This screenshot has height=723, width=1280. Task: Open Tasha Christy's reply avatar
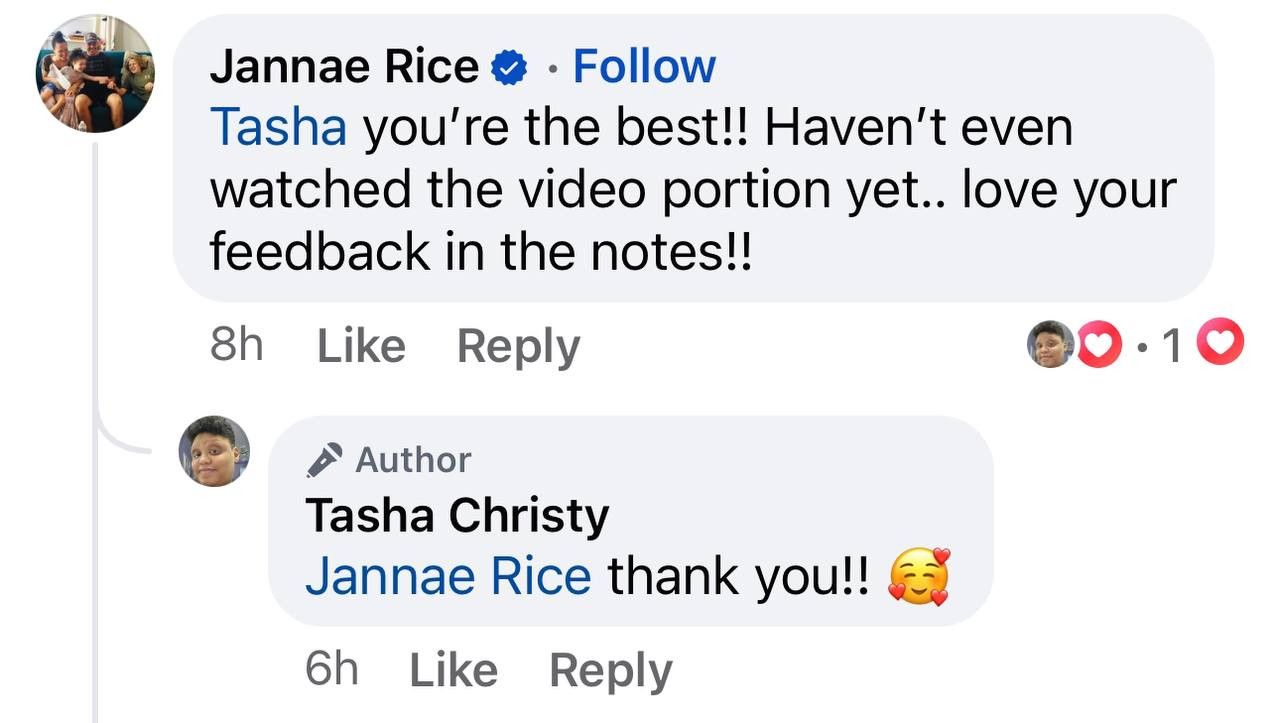214,451
